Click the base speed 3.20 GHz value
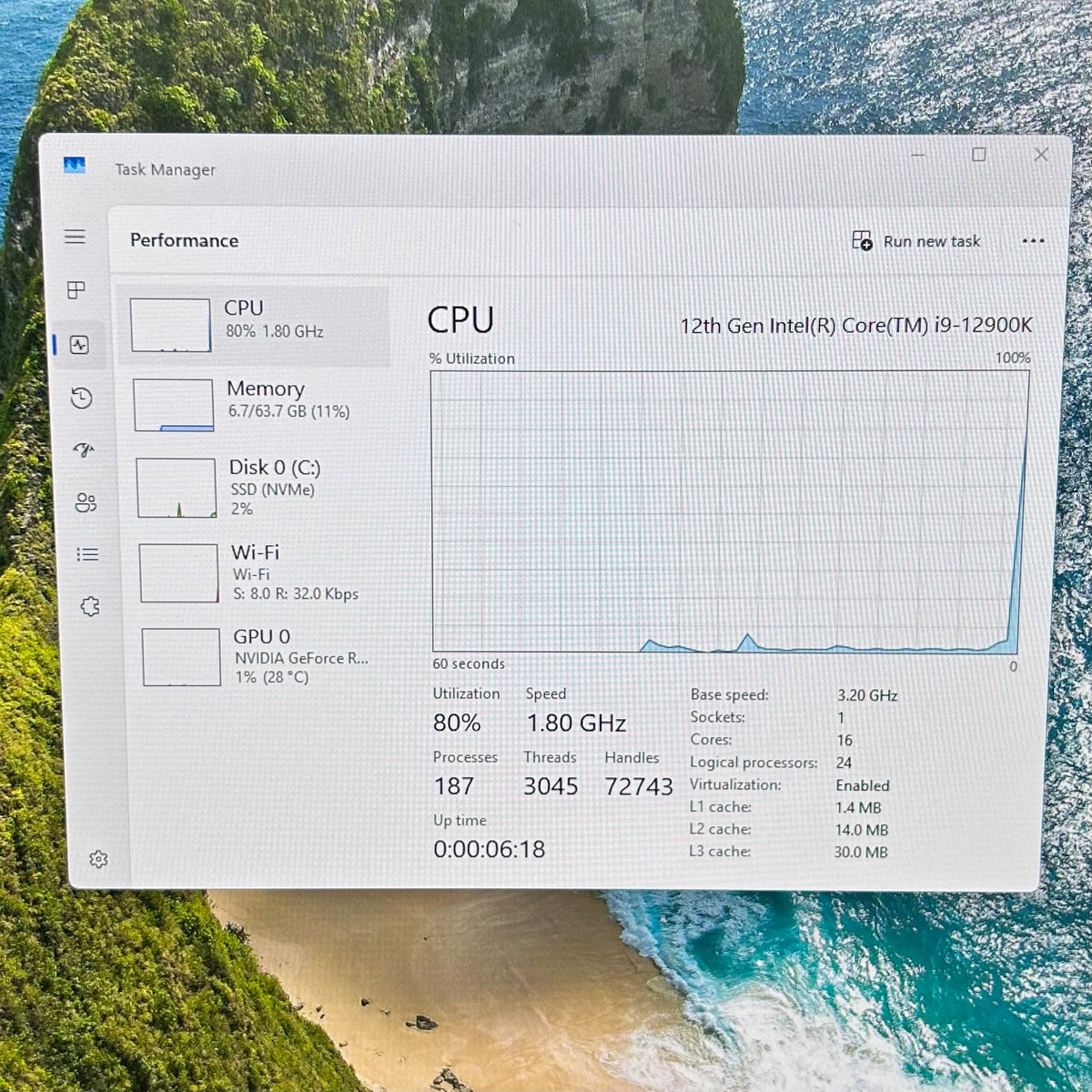This screenshot has height=1092, width=1092. [867, 695]
